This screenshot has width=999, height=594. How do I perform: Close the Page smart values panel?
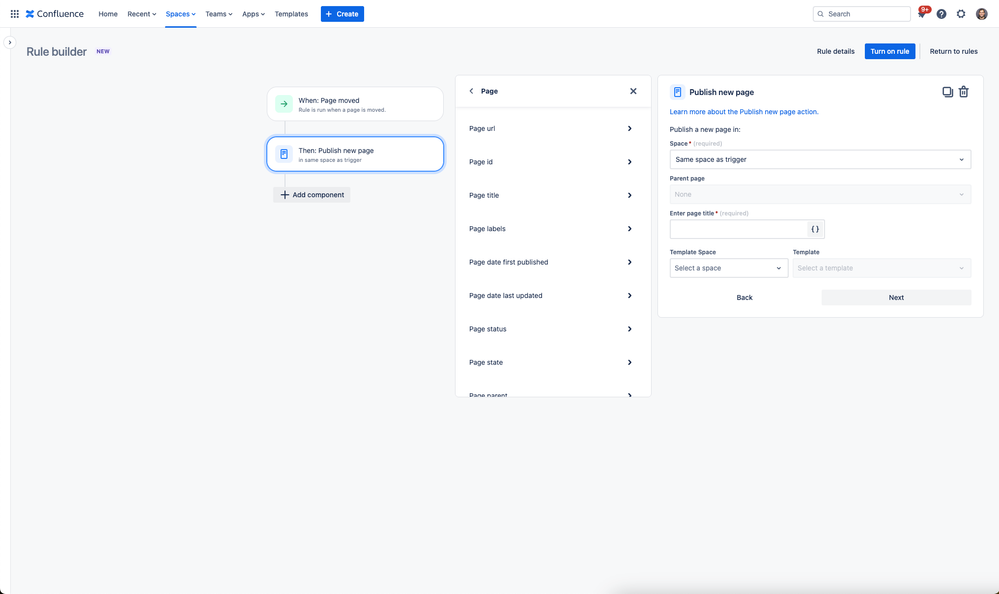pyautogui.click(x=633, y=91)
